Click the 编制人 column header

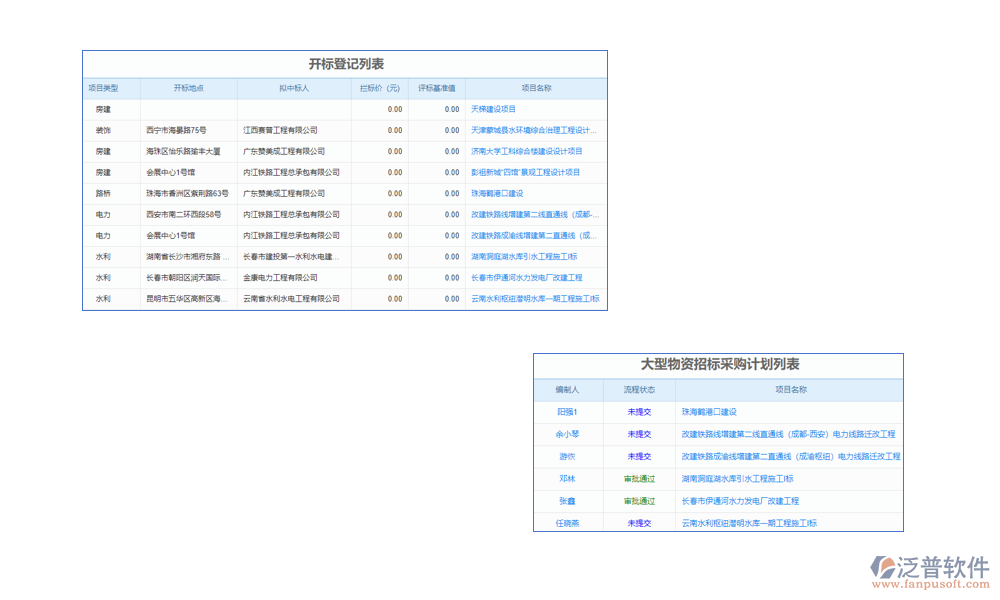(x=567, y=389)
